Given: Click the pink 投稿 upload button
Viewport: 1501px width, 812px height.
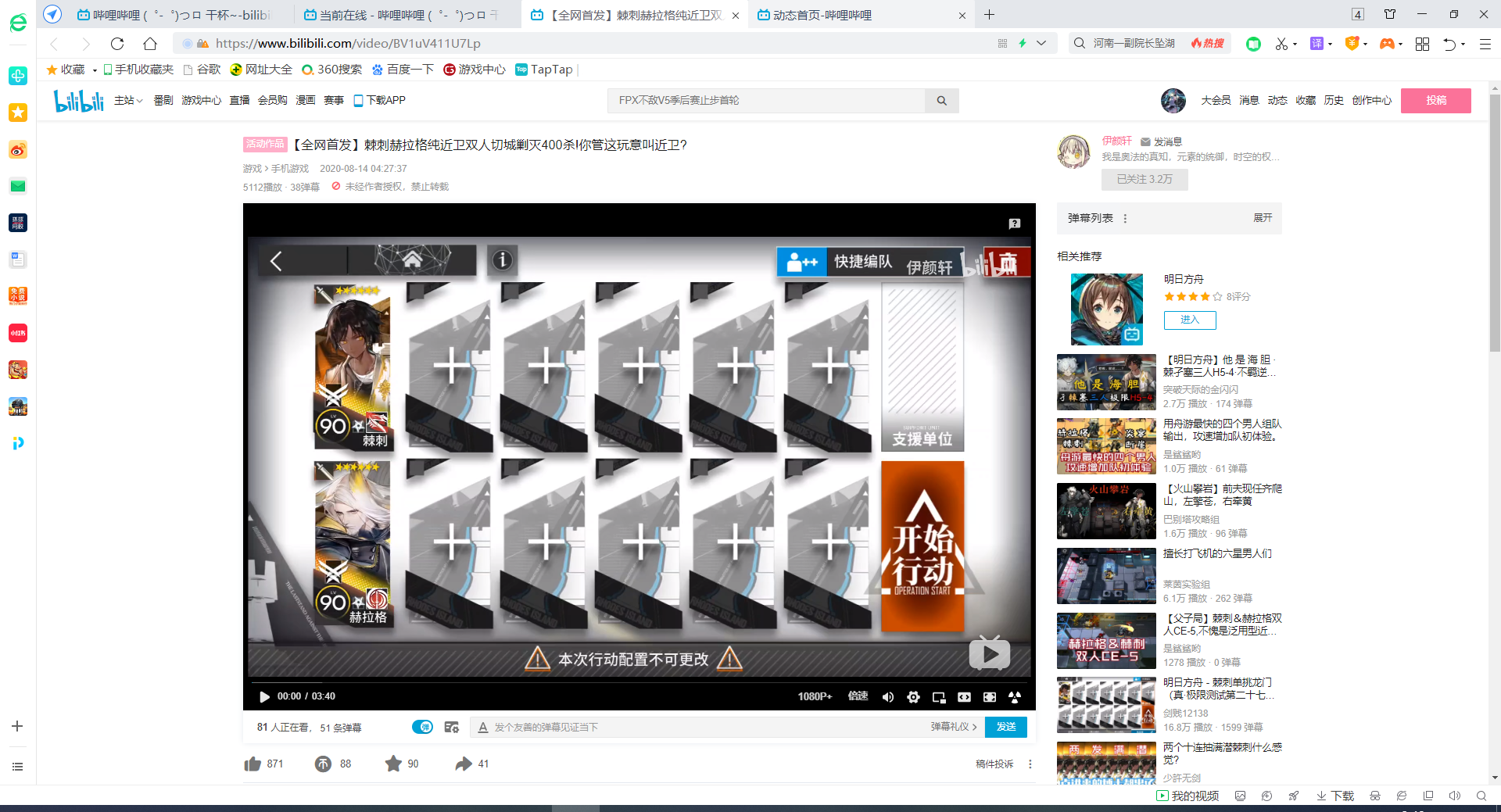Looking at the screenshot, I should coord(1436,101).
